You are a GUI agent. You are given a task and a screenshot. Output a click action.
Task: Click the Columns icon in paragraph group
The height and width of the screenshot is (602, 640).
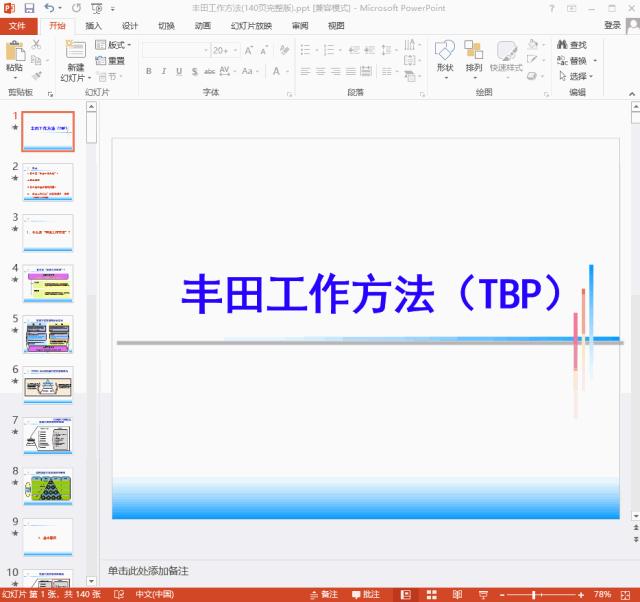pyautogui.click(x=389, y=72)
